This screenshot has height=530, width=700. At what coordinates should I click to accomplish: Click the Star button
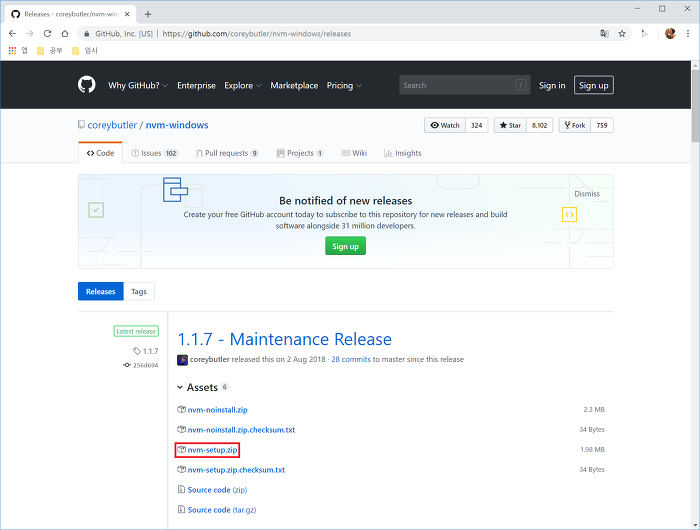pyautogui.click(x=510, y=125)
